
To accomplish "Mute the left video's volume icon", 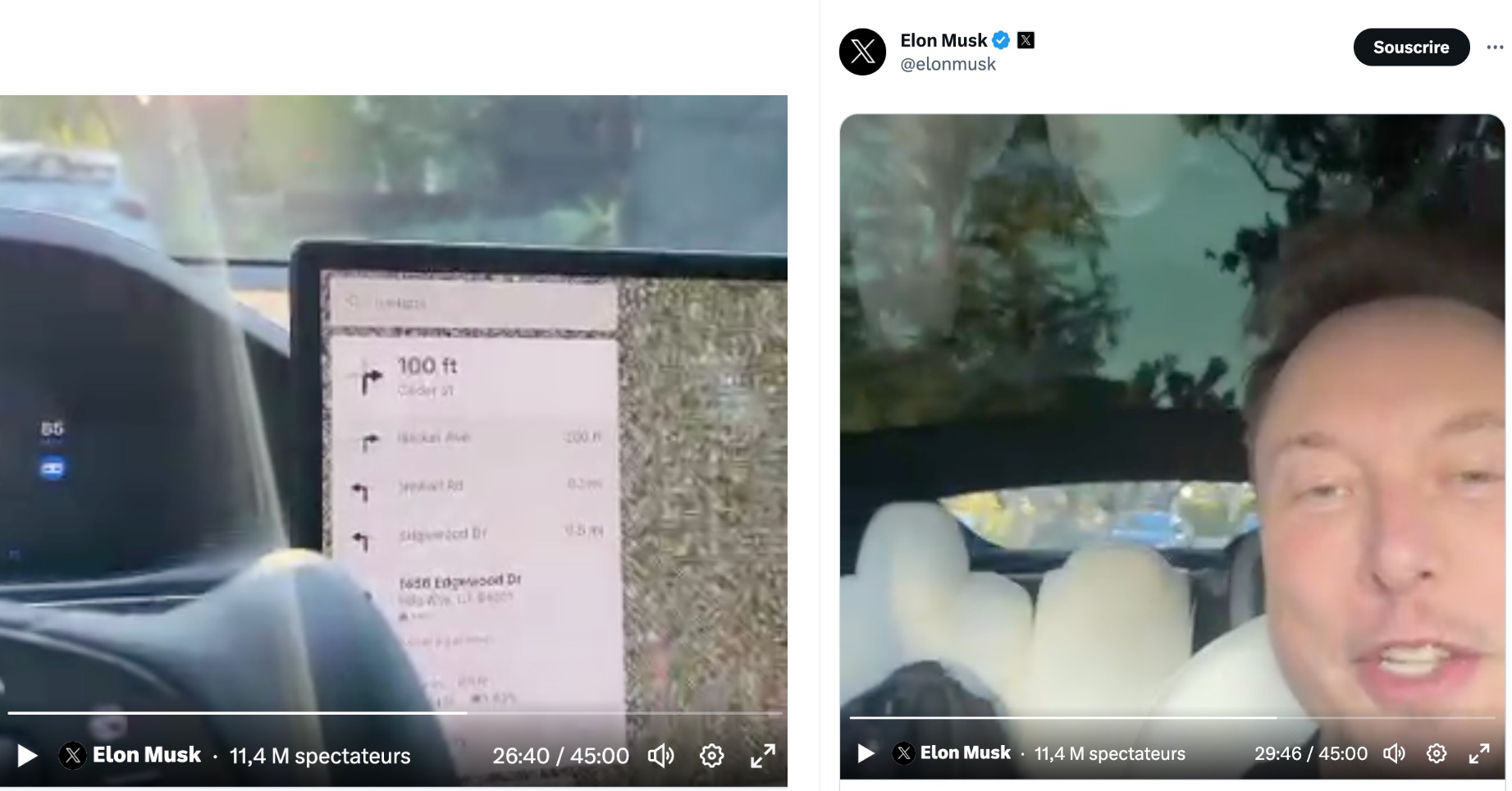I will tap(661, 756).
